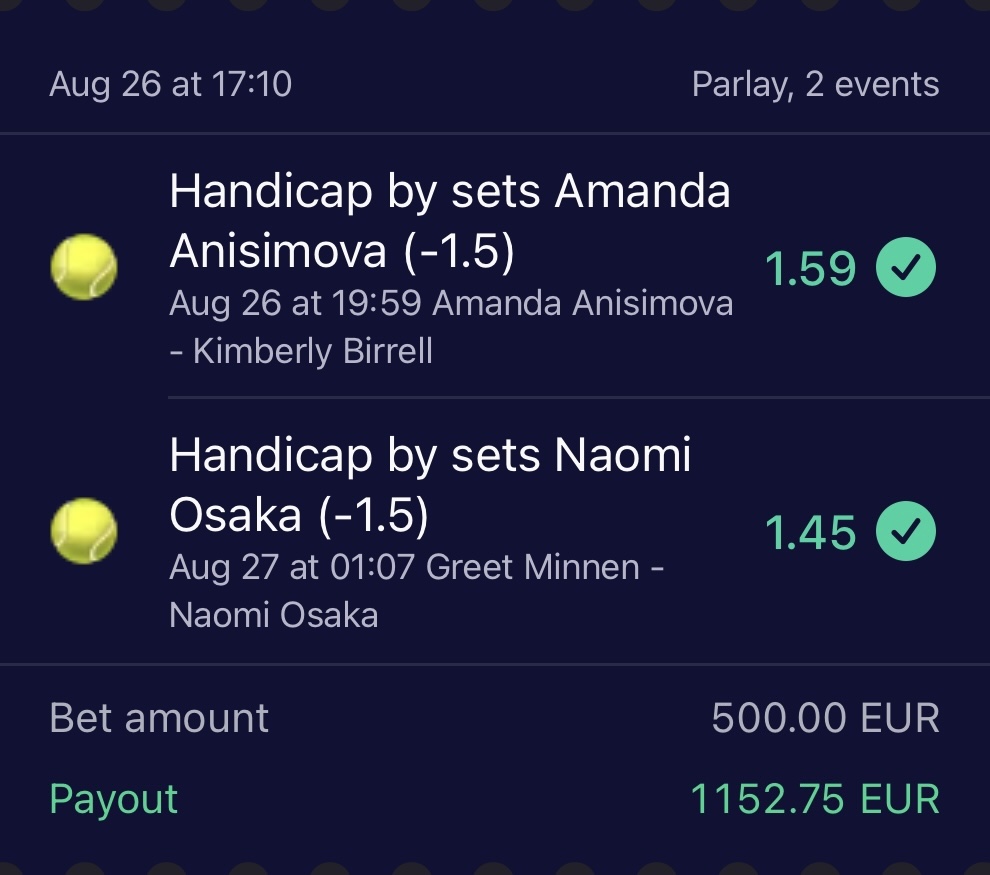
Task: Select the 1.45 odds value
Action: [810, 532]
